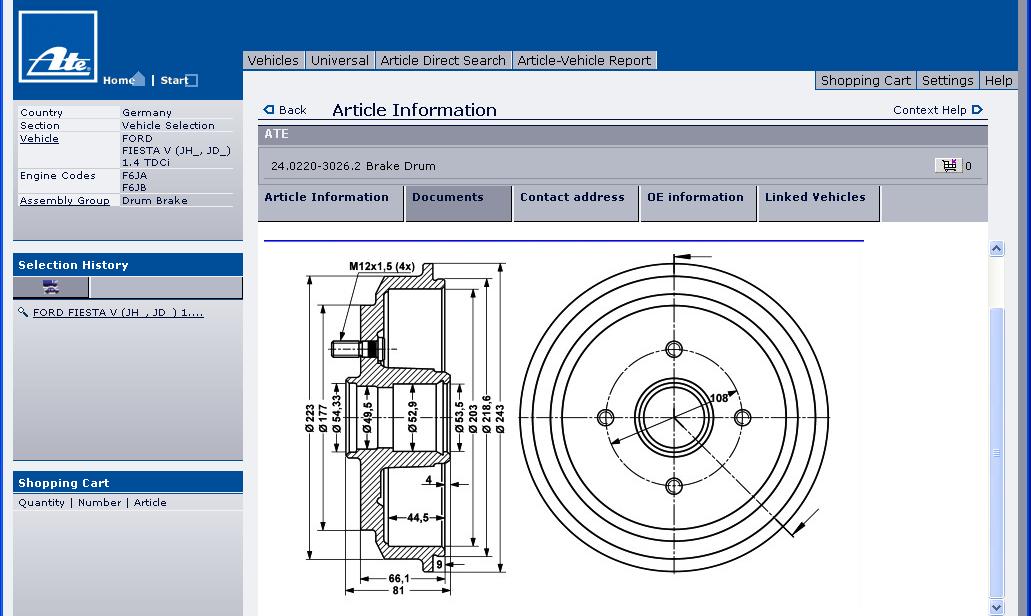Screen dimensions: 1031x616
Task: Select the car icon in Selection History
Action: pos(51,287)
